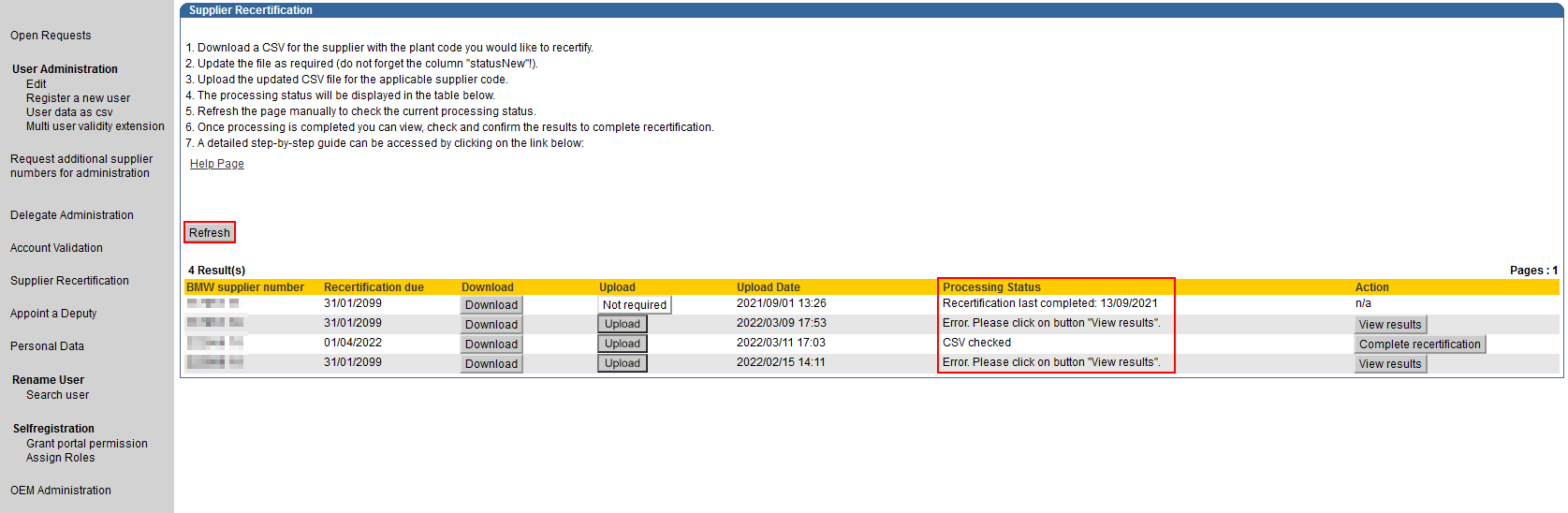The height and width of the screenshot is (513, 1568).
Task: Open the Help Page link
Action: (216, 164)
